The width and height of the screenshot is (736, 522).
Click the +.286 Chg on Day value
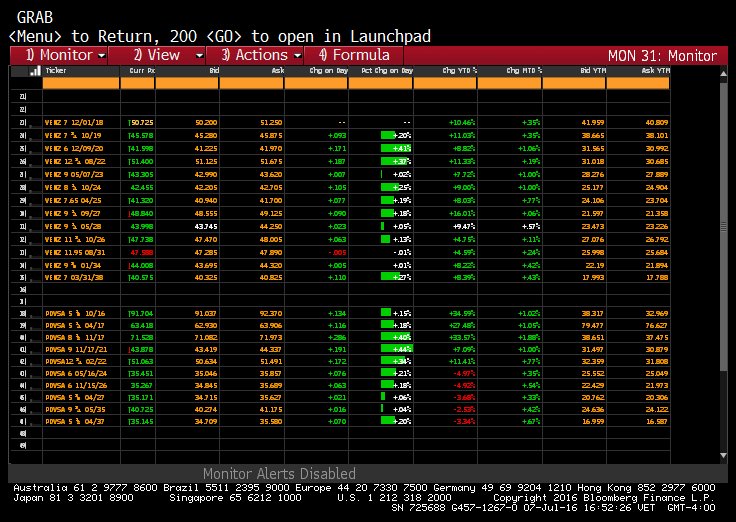click(x=337, y=338)
